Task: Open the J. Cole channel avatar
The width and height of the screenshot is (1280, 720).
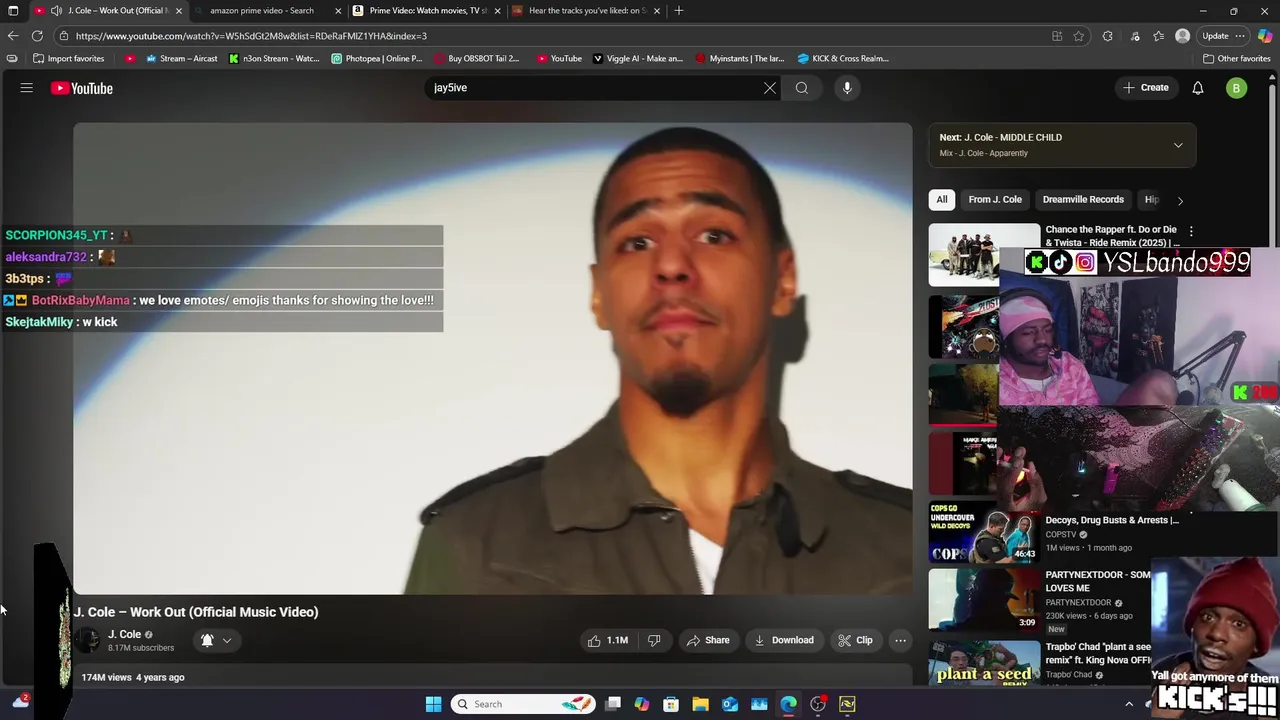Action: coord(87,640)
